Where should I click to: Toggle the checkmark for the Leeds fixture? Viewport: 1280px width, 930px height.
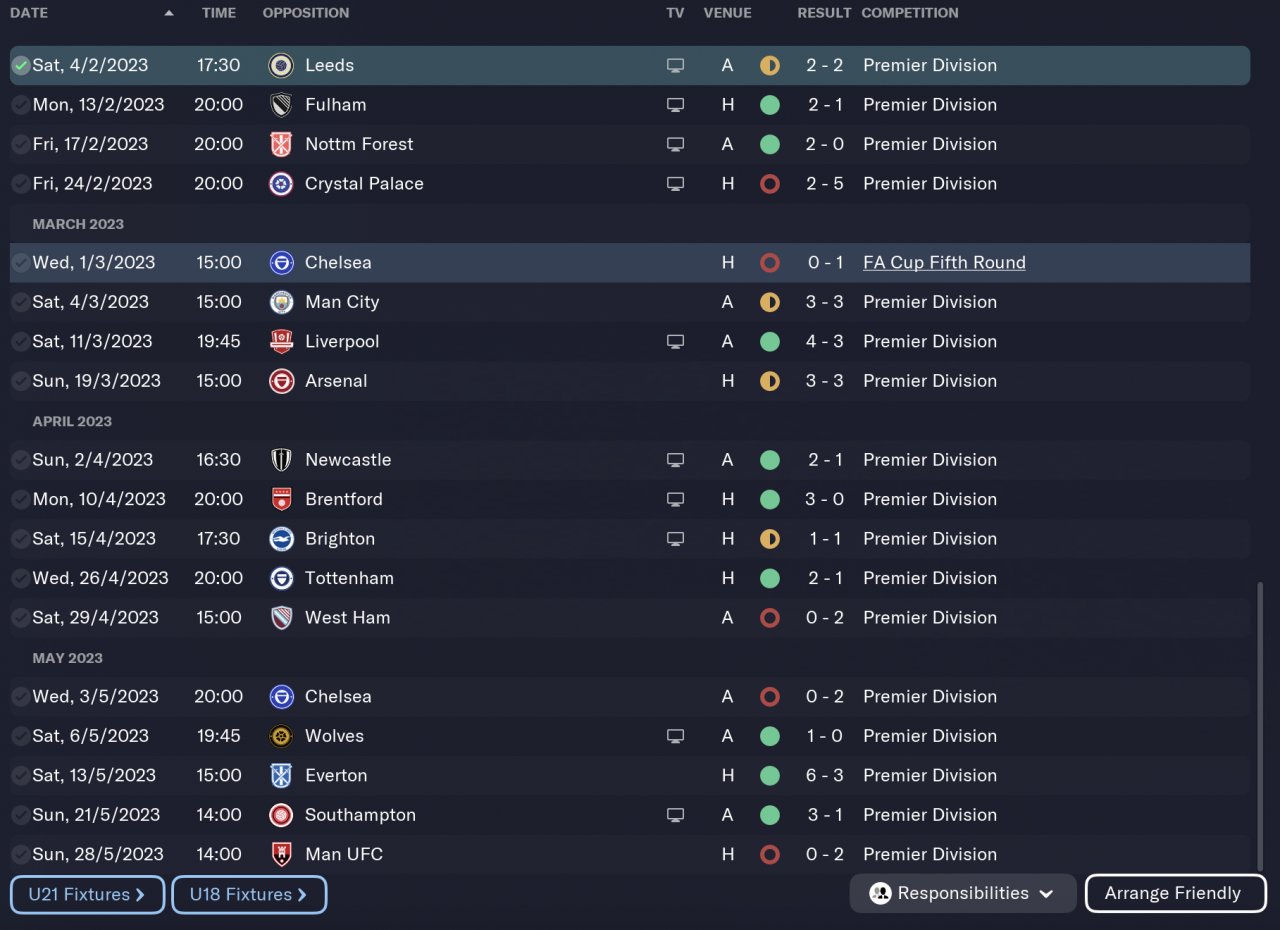point(20,66)
